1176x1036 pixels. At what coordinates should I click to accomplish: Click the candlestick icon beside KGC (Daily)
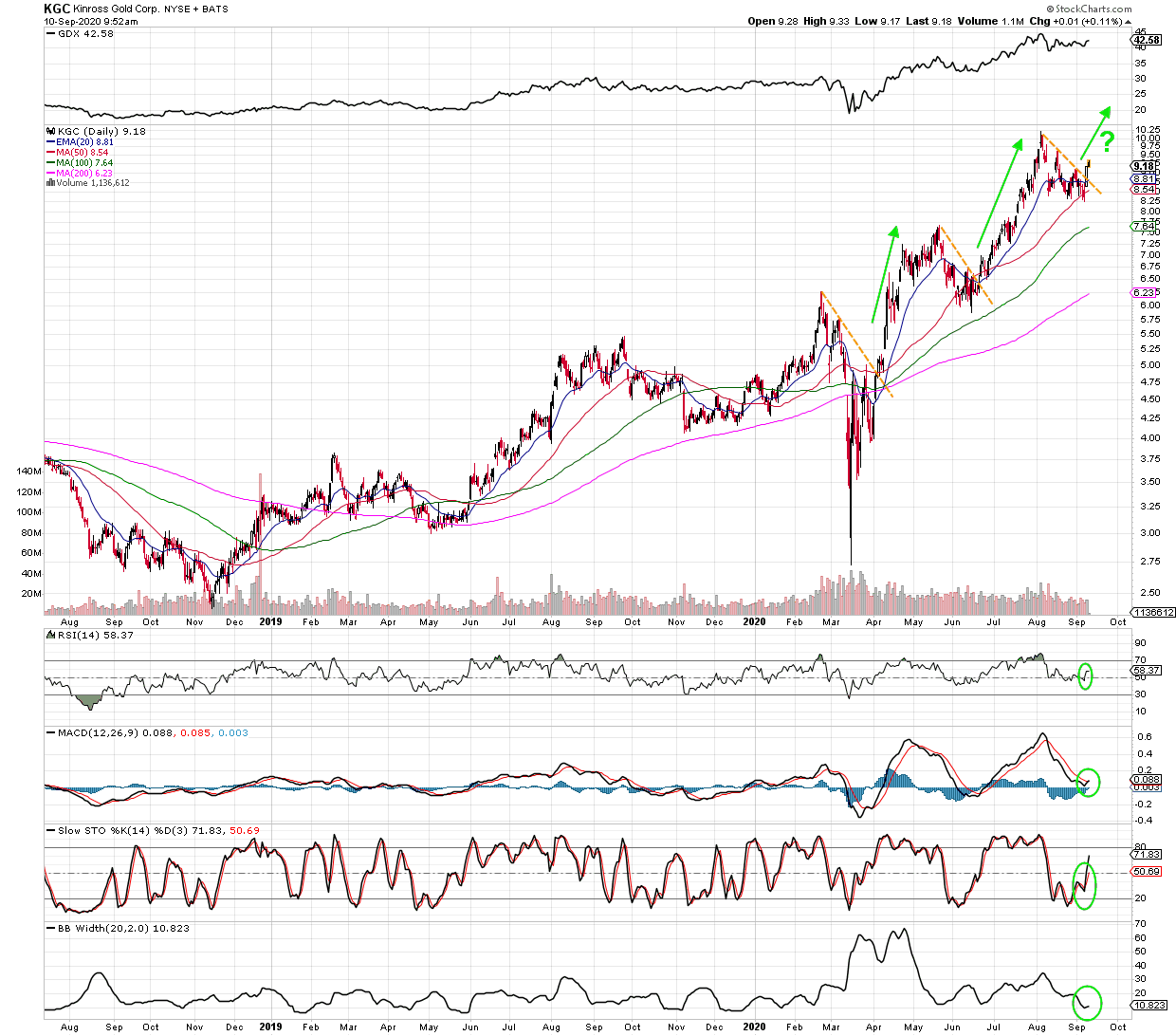pos(51,132)
